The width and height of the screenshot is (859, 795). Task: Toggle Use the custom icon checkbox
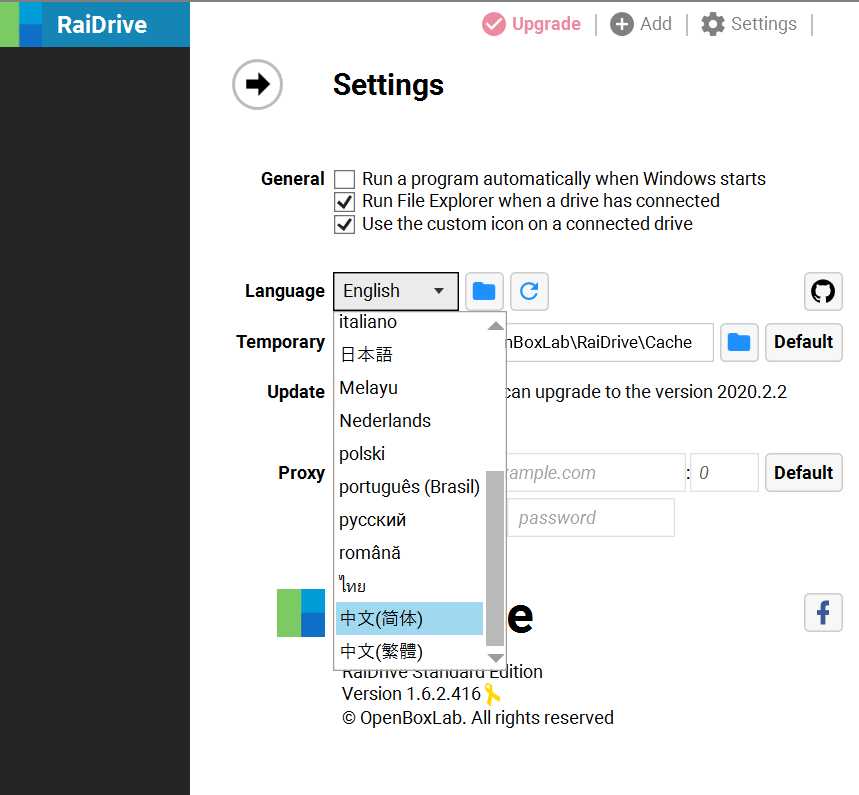(345, 225)
